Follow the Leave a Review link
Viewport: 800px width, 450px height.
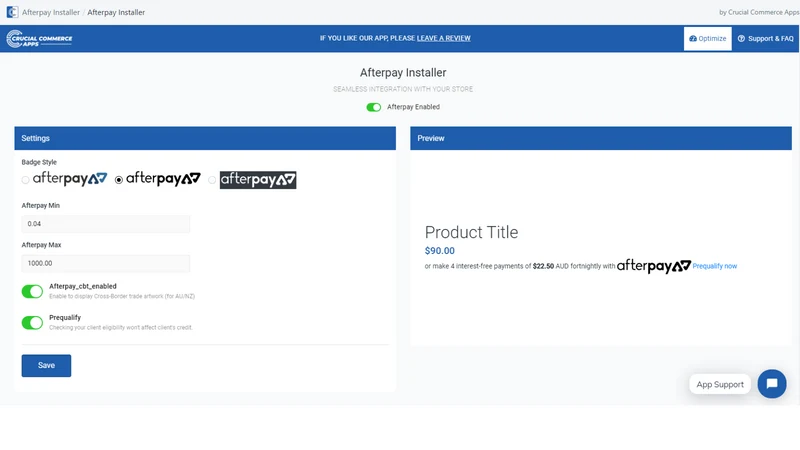tap(443, 38)
